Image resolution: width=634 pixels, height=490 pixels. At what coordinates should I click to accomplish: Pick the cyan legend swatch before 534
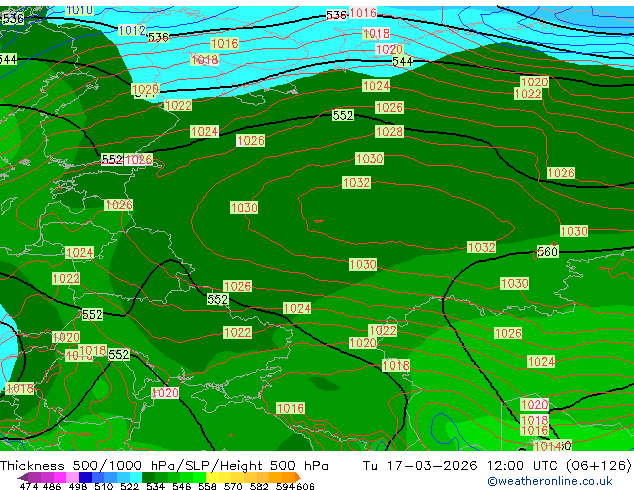point(136,477)
